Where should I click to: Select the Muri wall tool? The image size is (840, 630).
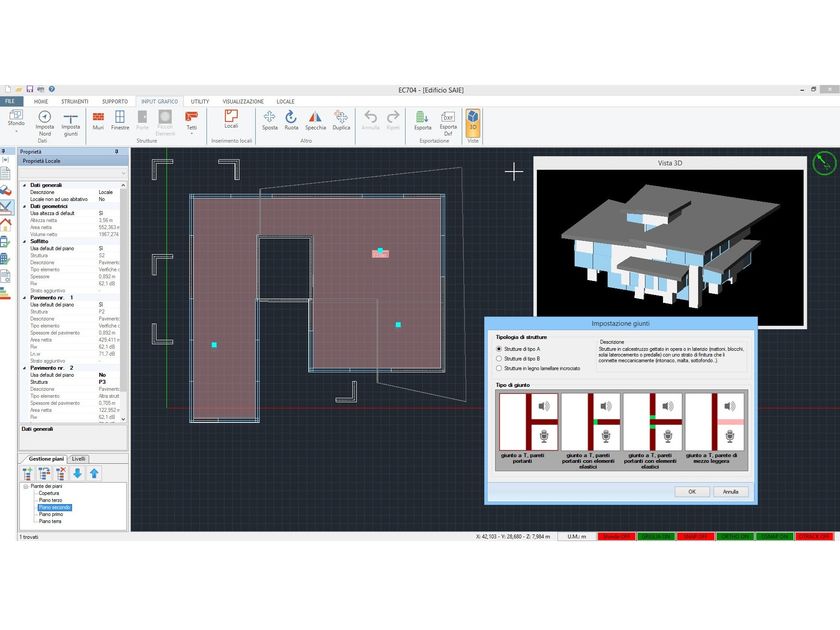tap(98, 121)
